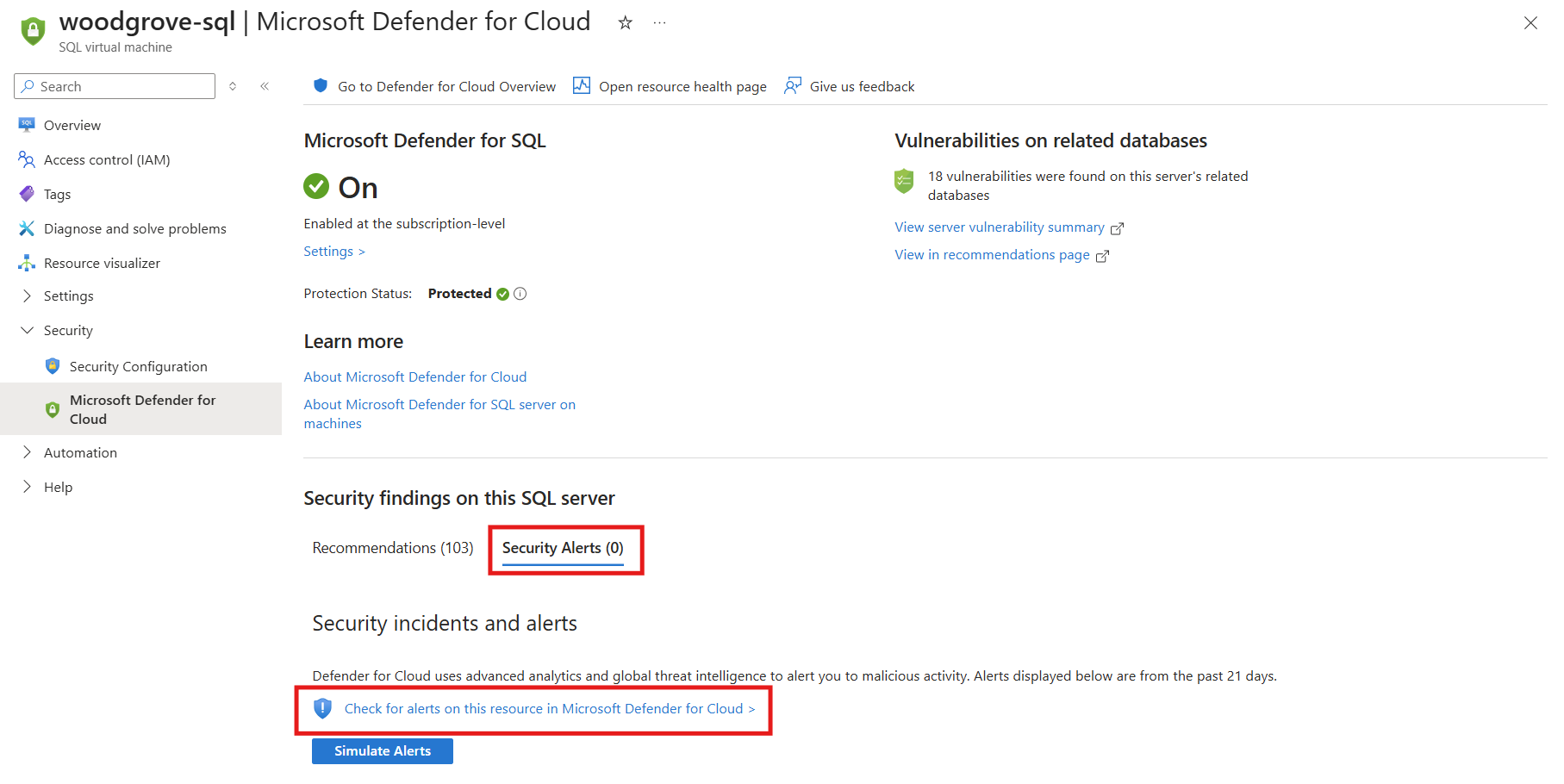Click the resource health chart icon
The height and width of the screenshot is (784, 1564).
[x=582, y=85]
